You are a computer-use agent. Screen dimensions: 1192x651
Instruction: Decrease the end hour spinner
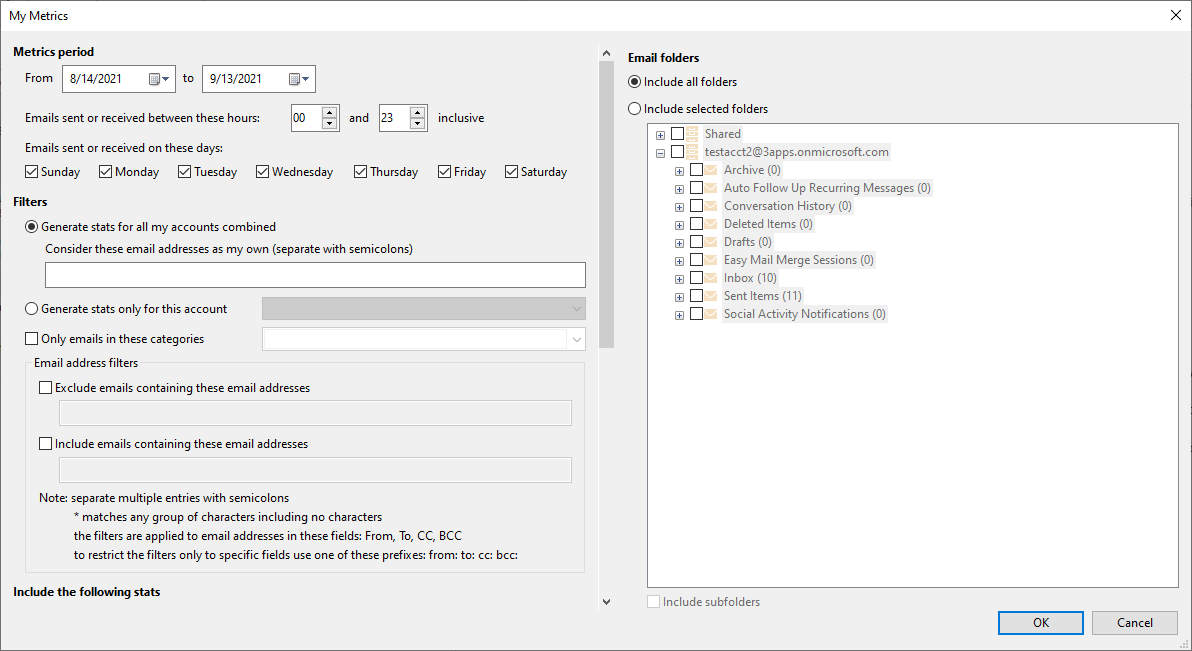click(417, 123)
